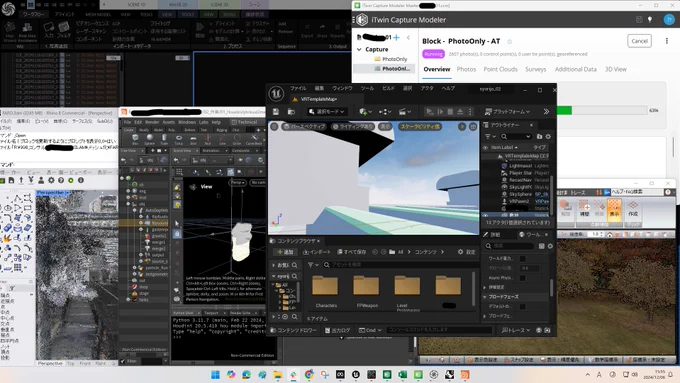Switch to Point Clouds tab in iTwin
The width and height of the screenshot is (680, 383).
tap(500, 69)
